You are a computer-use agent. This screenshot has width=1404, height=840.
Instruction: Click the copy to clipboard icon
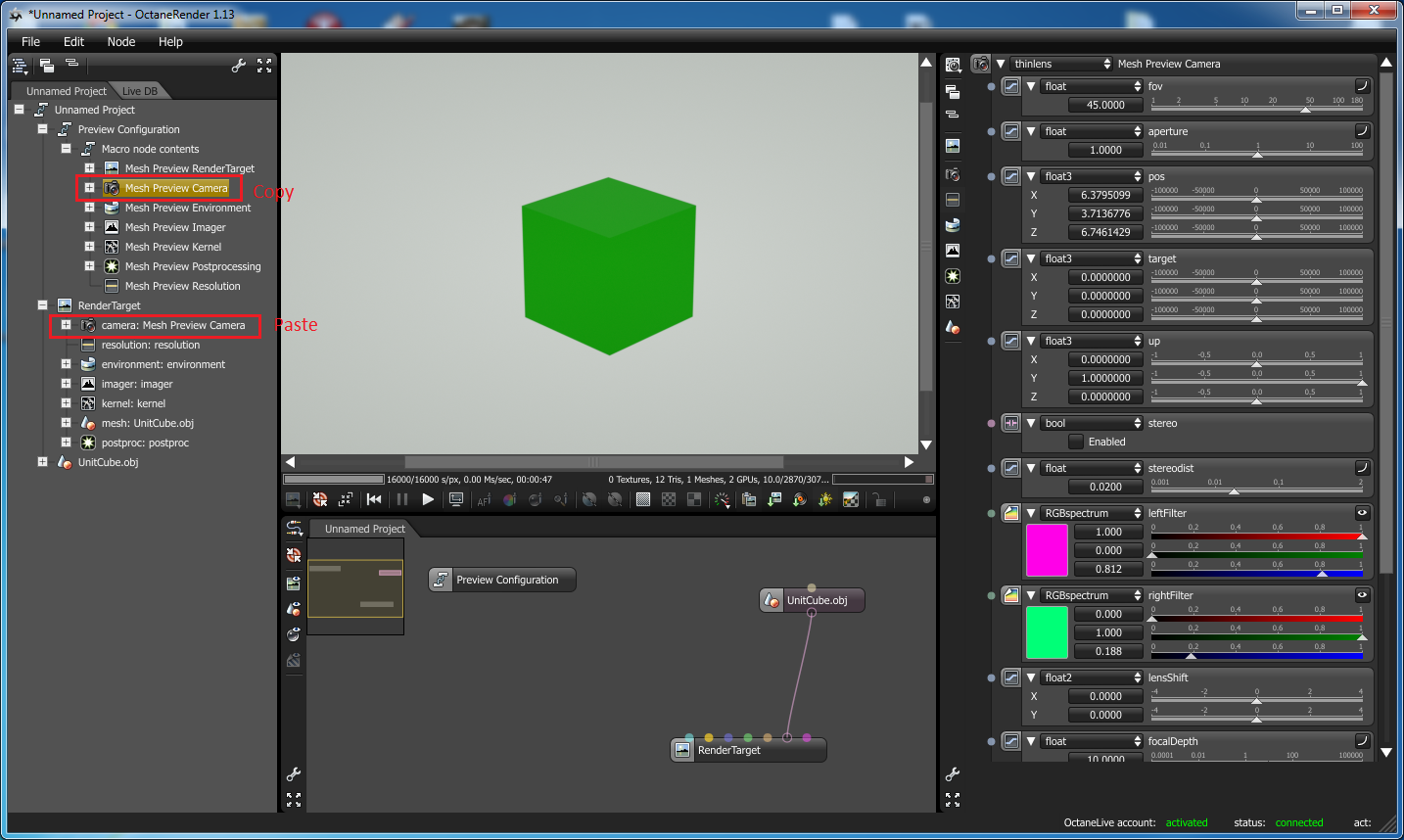tap(749, 499)
